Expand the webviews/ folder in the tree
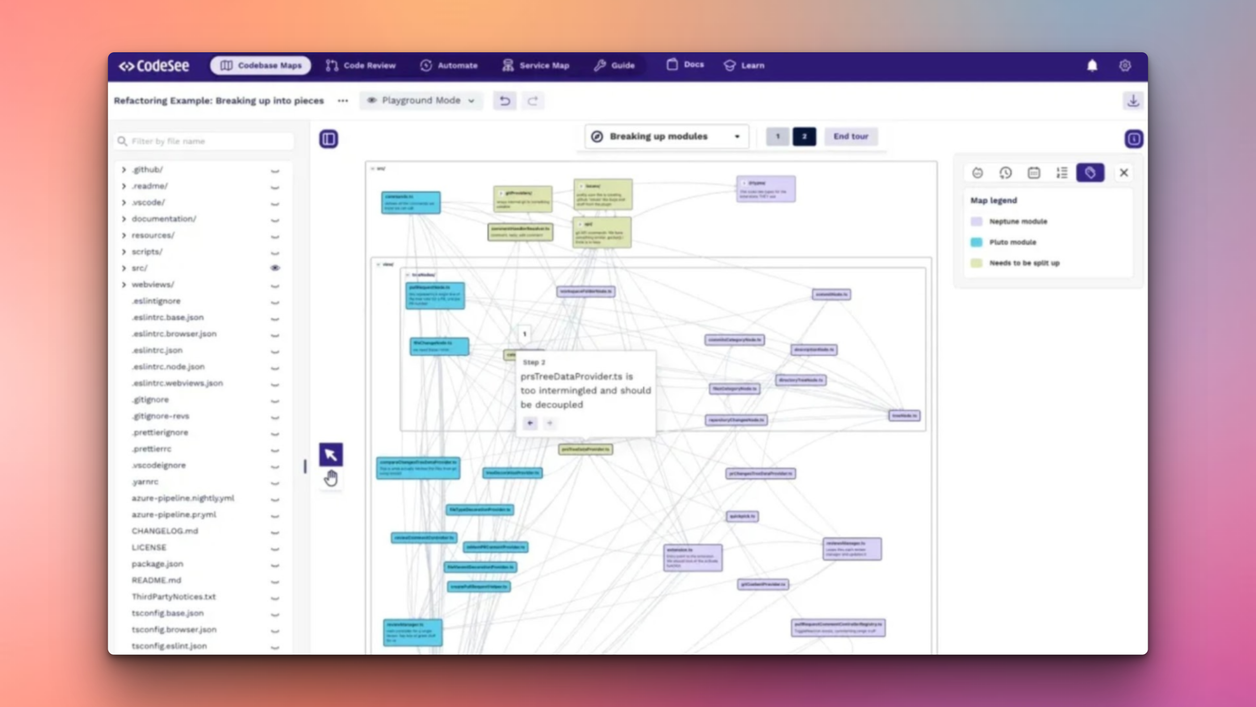Viewport: 1256px width, 707px height. pos(123,284)
